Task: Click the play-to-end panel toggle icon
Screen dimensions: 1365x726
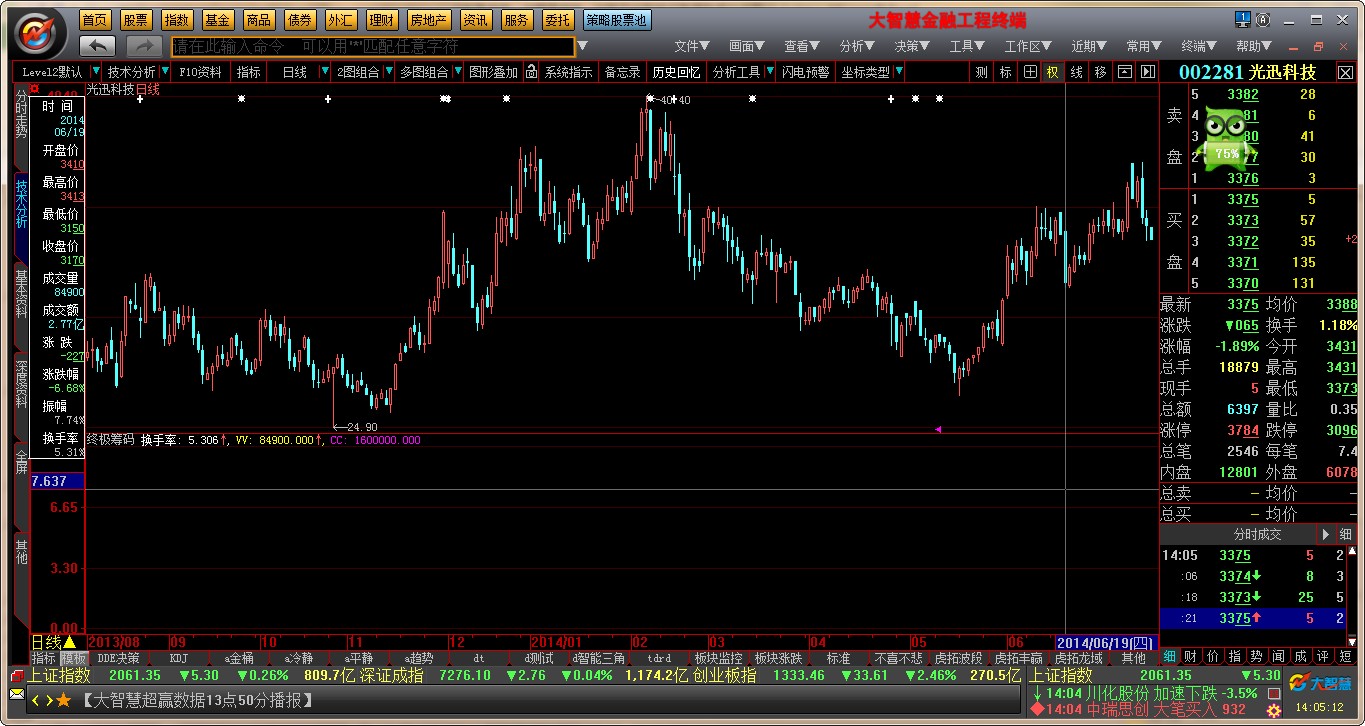Action: pyautogui.click(x=1147, y=72)
